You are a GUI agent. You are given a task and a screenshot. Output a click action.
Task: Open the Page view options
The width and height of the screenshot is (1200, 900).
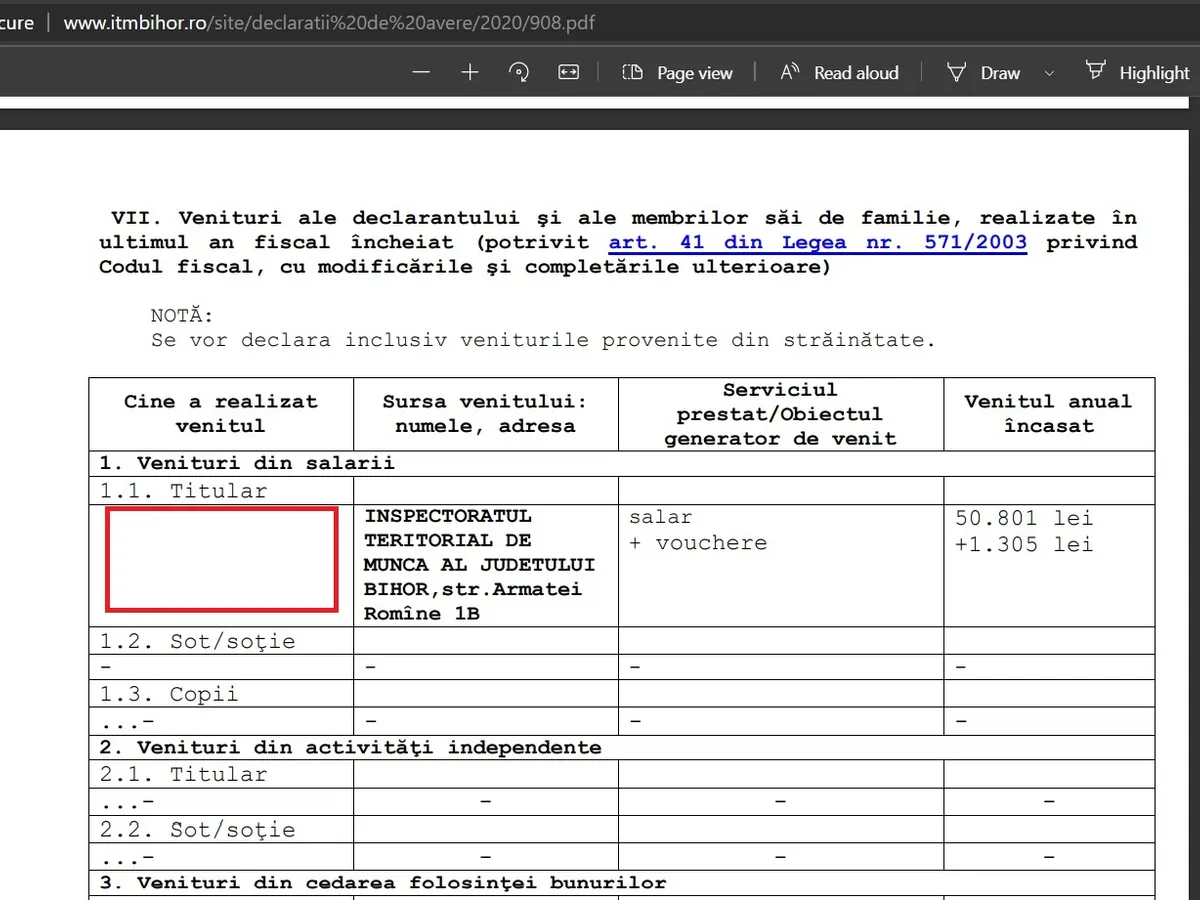[677, 73]
